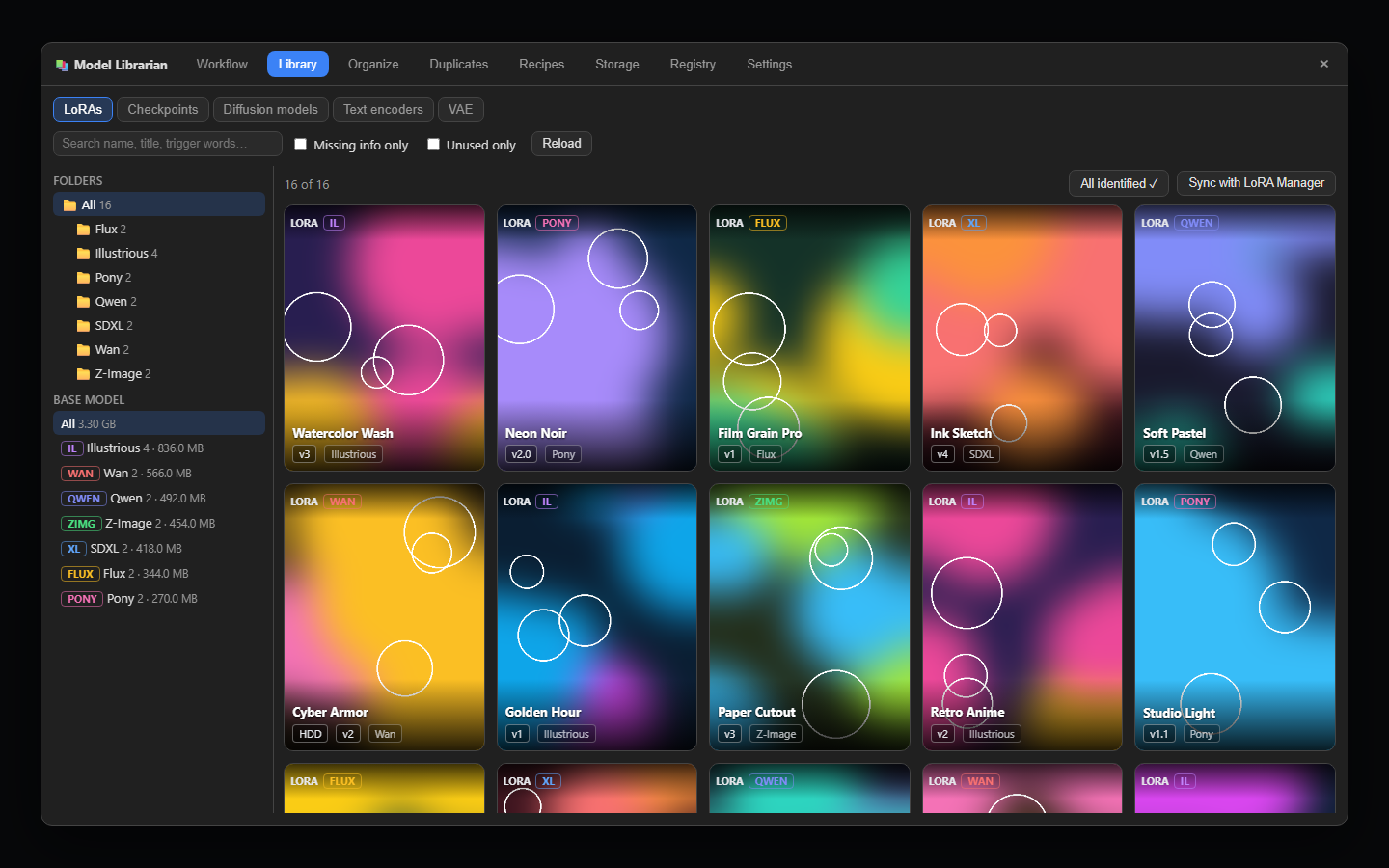1389x868 pixels.
Task: Show the Diffusion models list
Action: click(x=270, y=109)
